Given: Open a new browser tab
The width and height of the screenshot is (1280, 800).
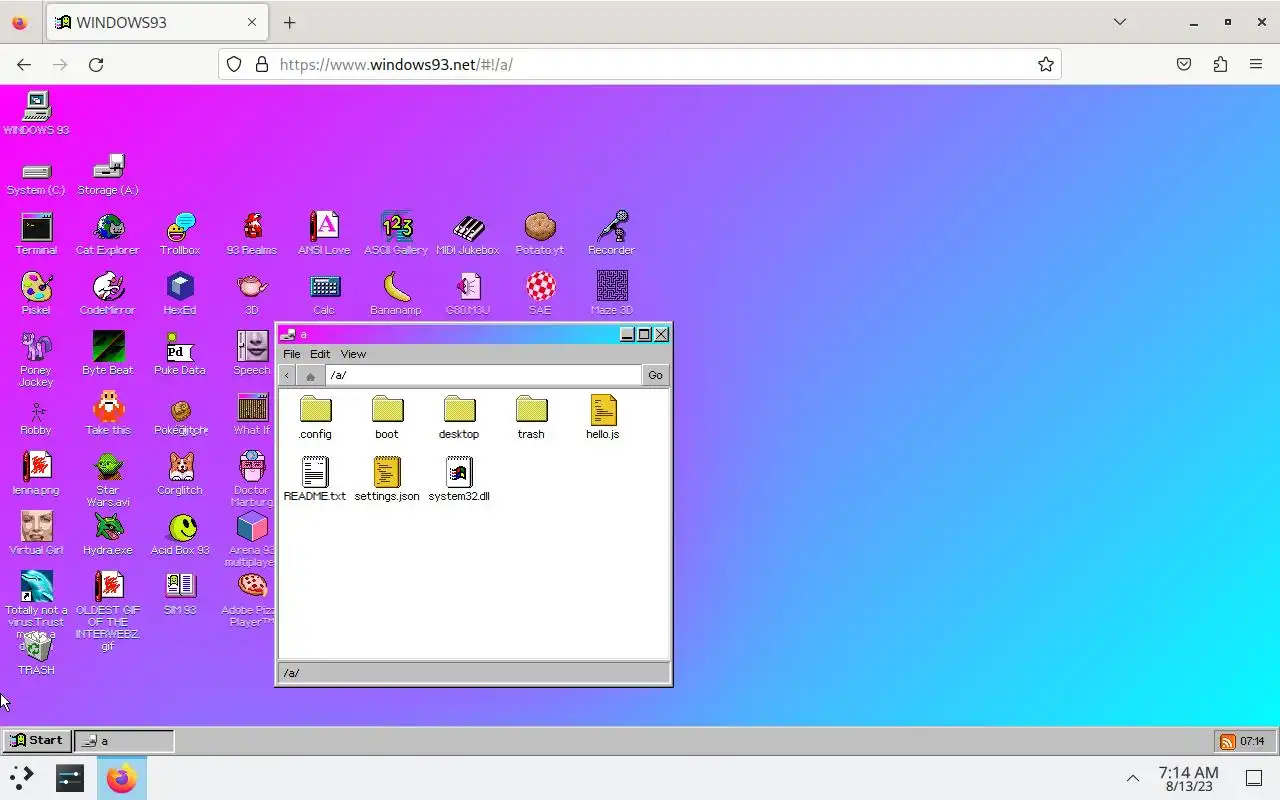Looking at the screenshot, I should tap(289, 22).
